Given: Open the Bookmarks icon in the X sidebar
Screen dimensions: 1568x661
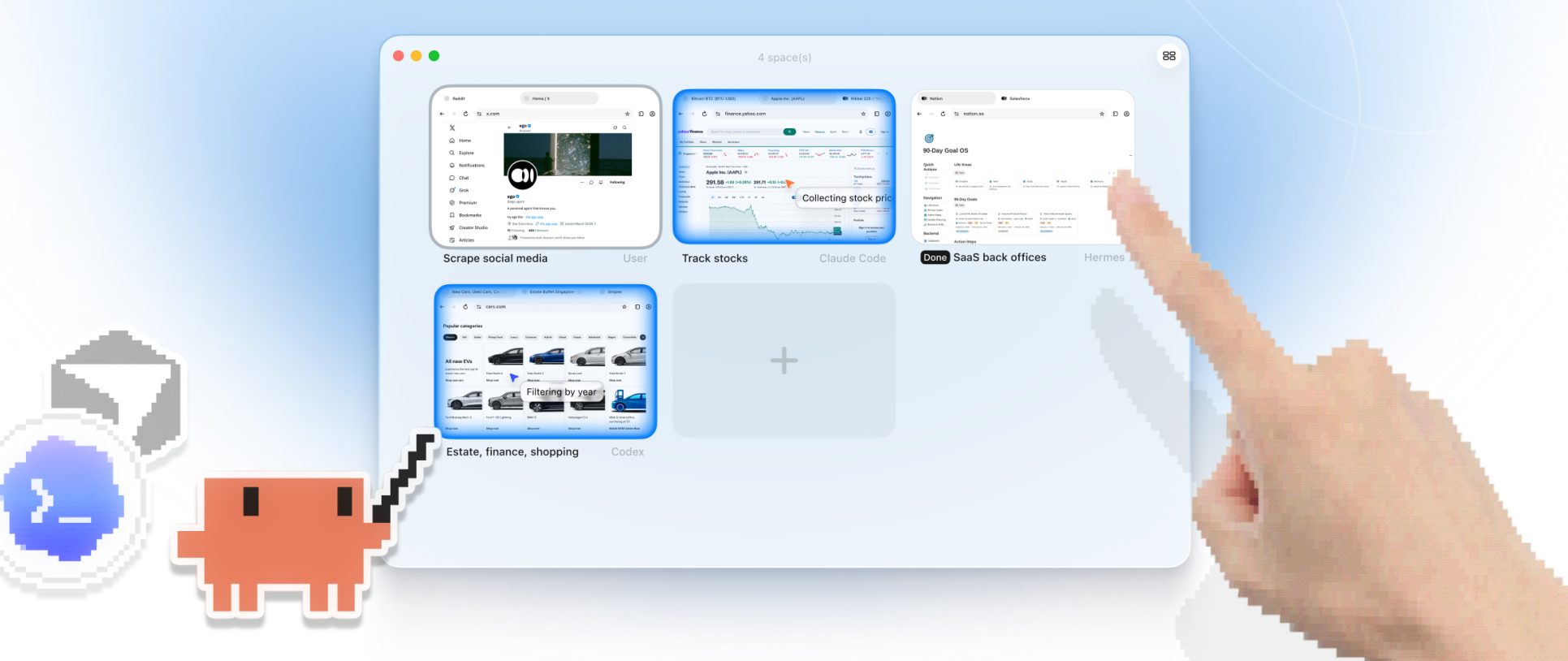Looking at the screenshot, I should pos(452,215).
